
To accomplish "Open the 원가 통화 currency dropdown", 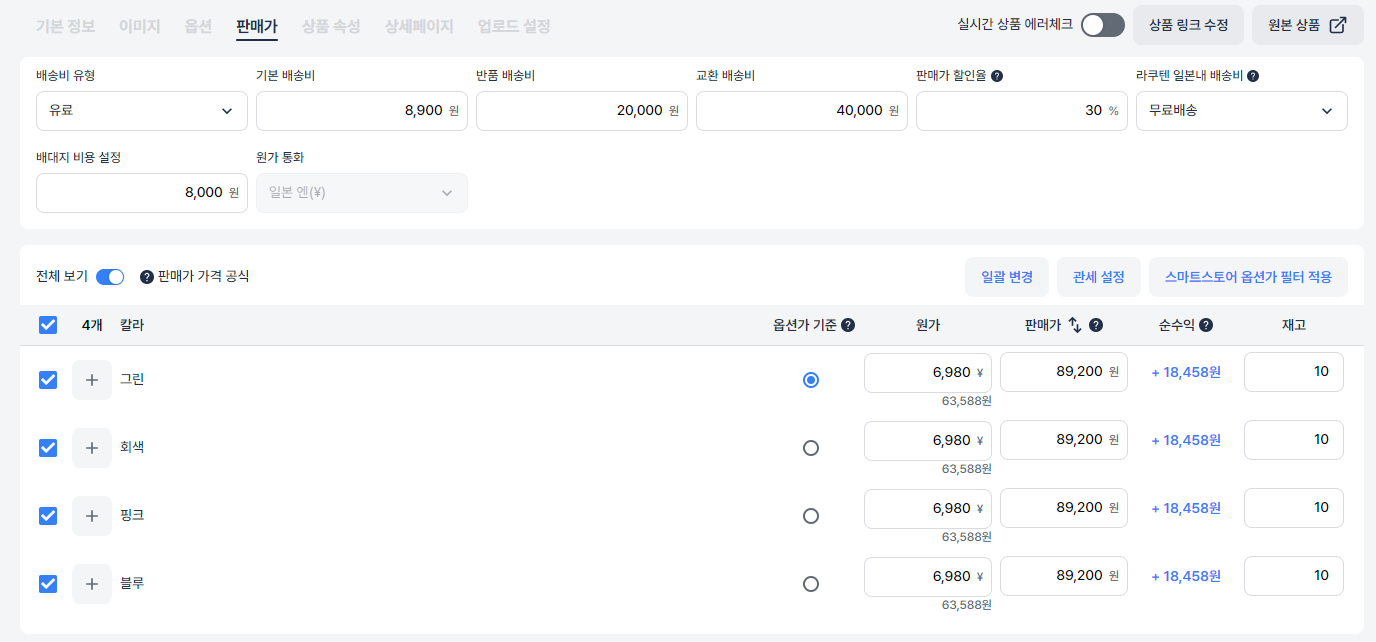I will coord(361,192).
